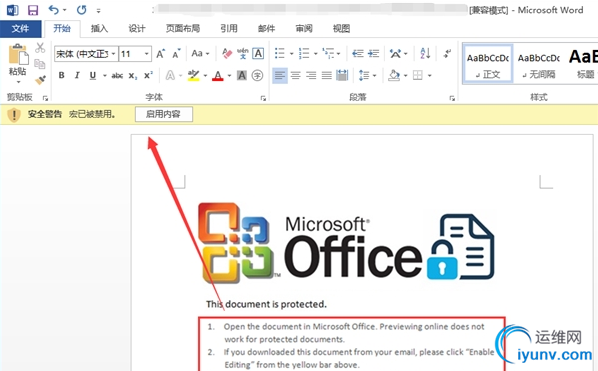Open the font color dropdown arrow
The width and height of the screenshot is (598, 371).
pos(229,75)
